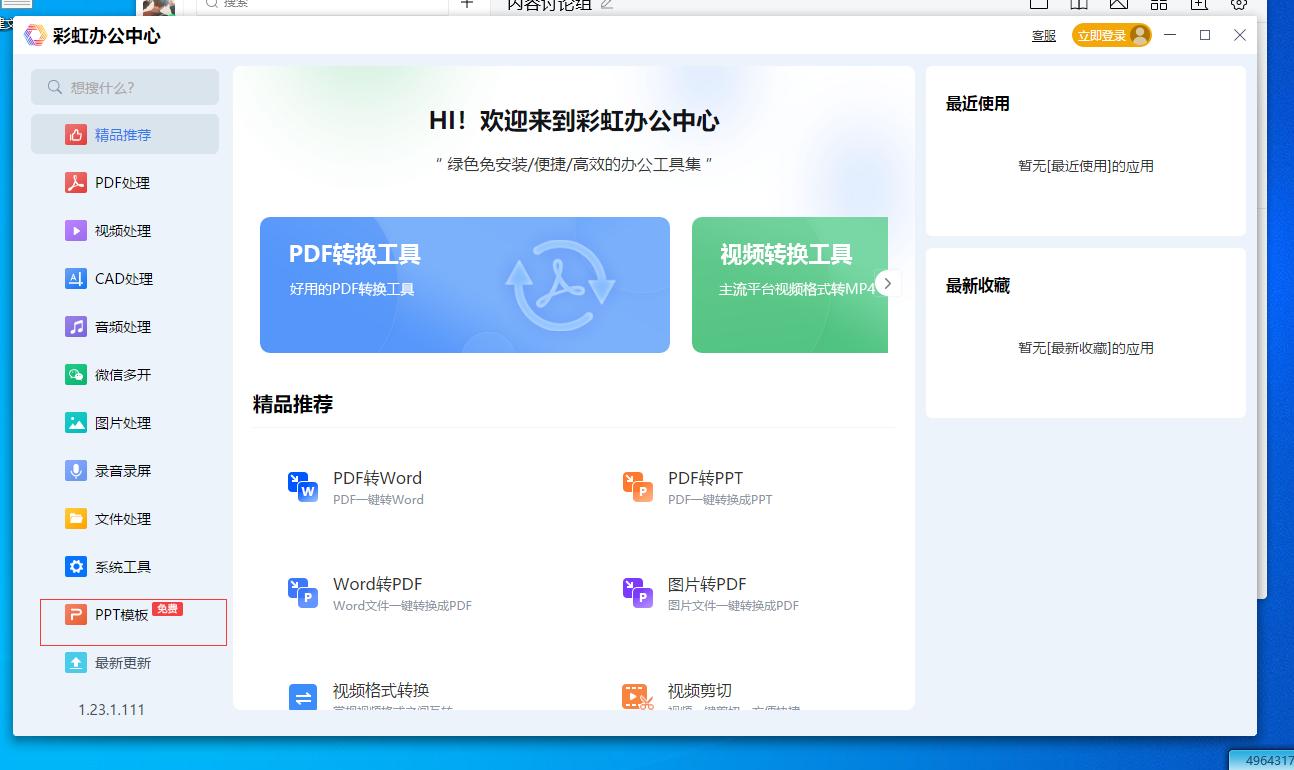Switch to the 精品推荐 tab
The image size is (1294, 770).
(124, 134)
